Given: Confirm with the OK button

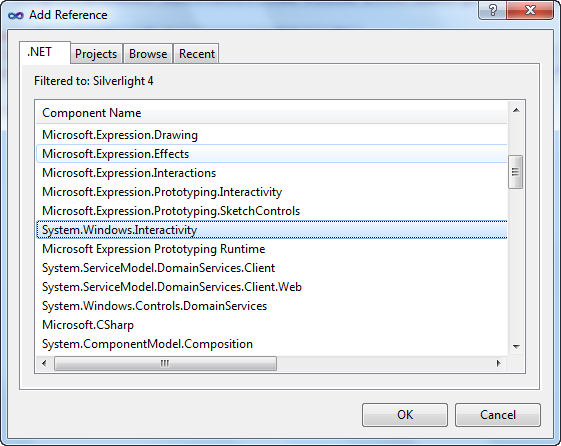Looking at the screenshot, I should pos(405,415).
